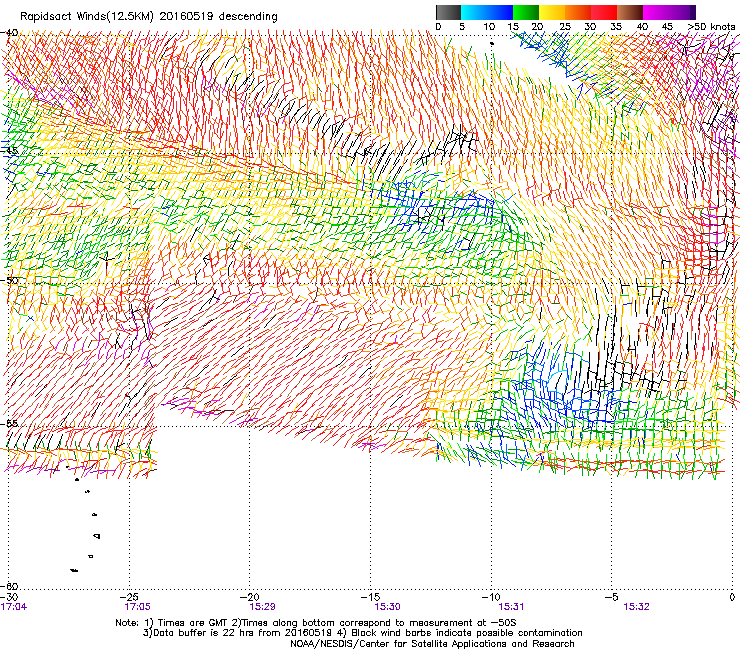Click the time stamp '17:04'
This screenshot has width=740, height=650.
(x=14, y=607)
